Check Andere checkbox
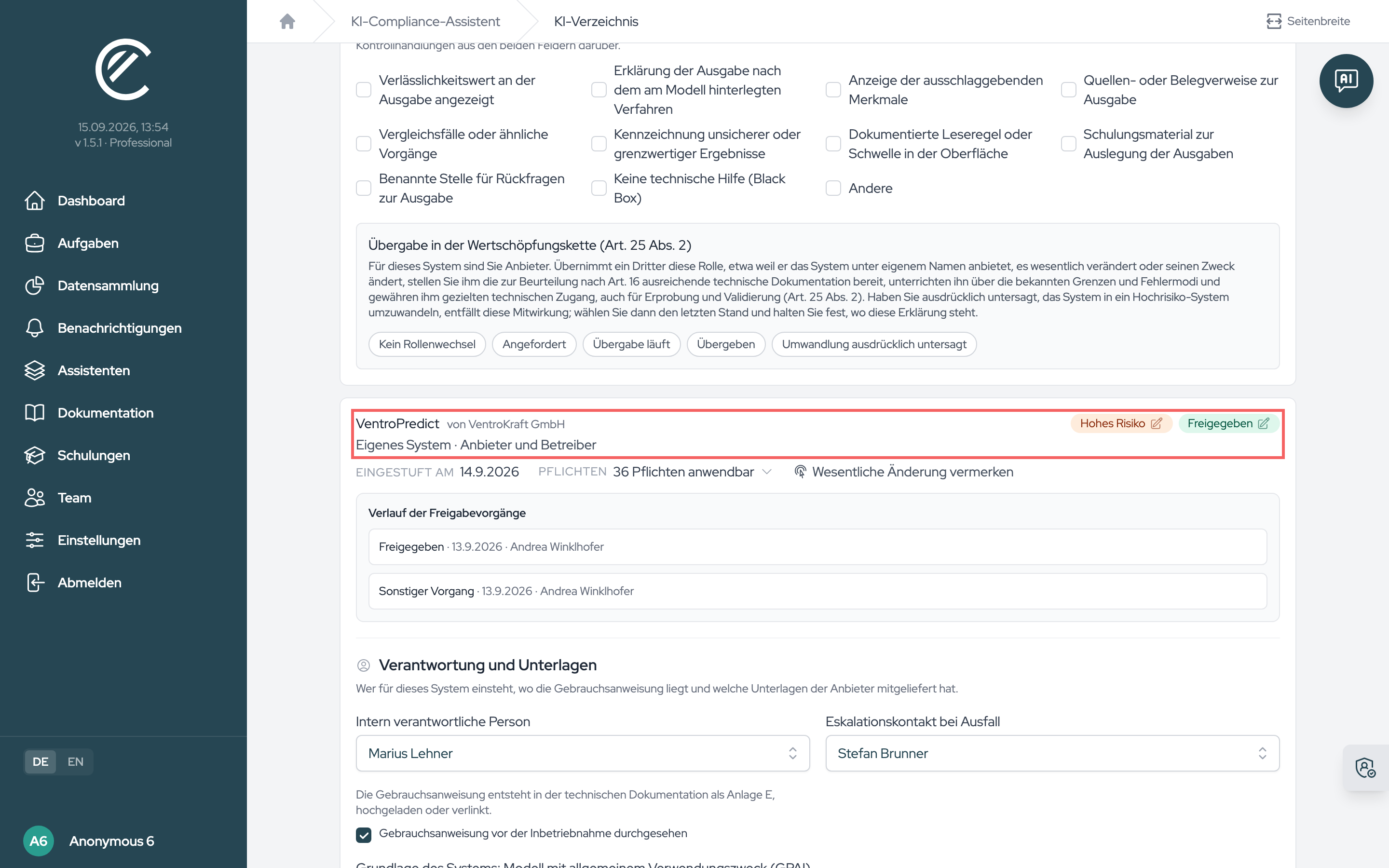1389x868 pixels. [833, 188]
